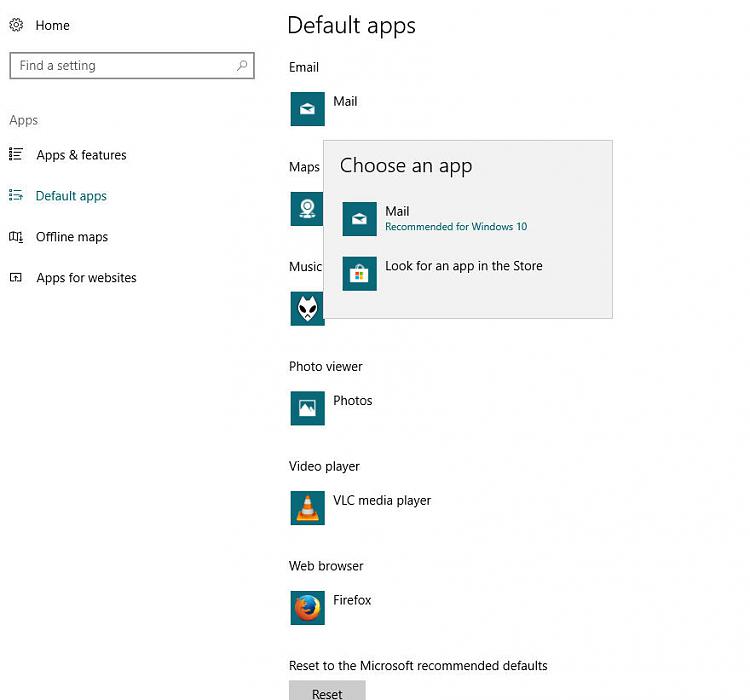The width and height of the screenshot is (750, 700).
Task: Open the Home settings page
Action: tap(52, 25)
